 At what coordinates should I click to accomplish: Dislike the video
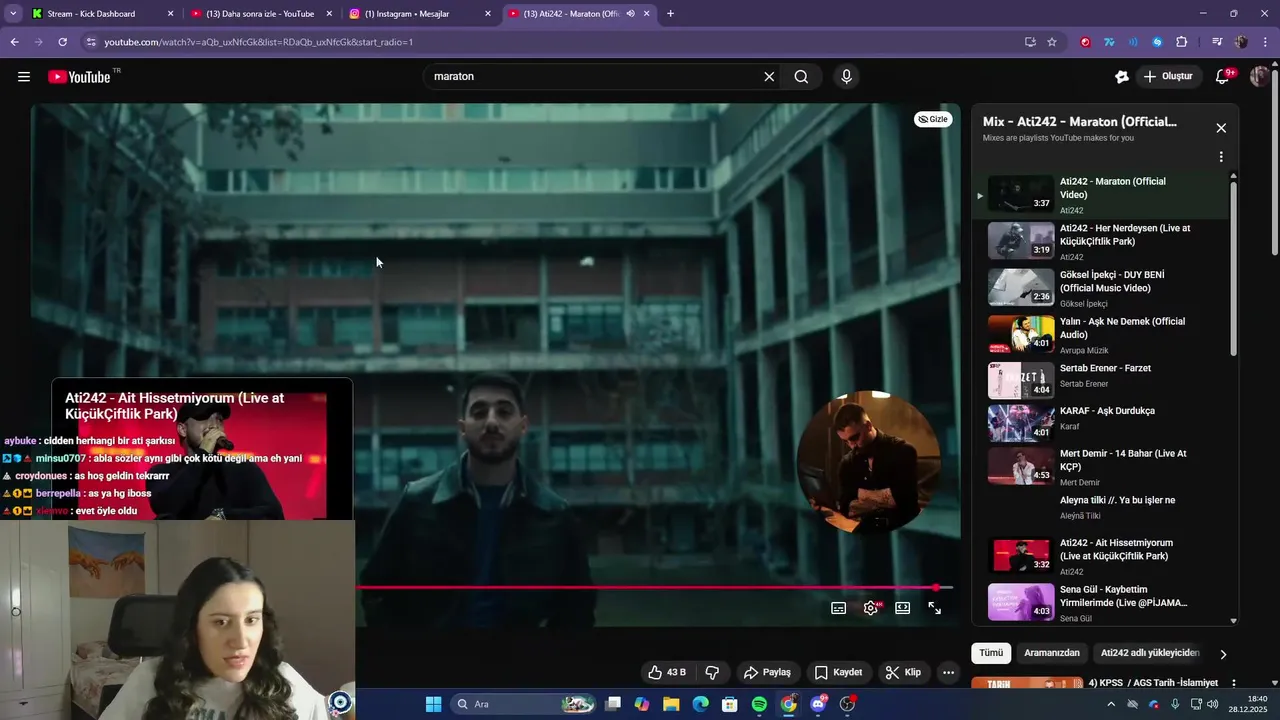point(713,672)
